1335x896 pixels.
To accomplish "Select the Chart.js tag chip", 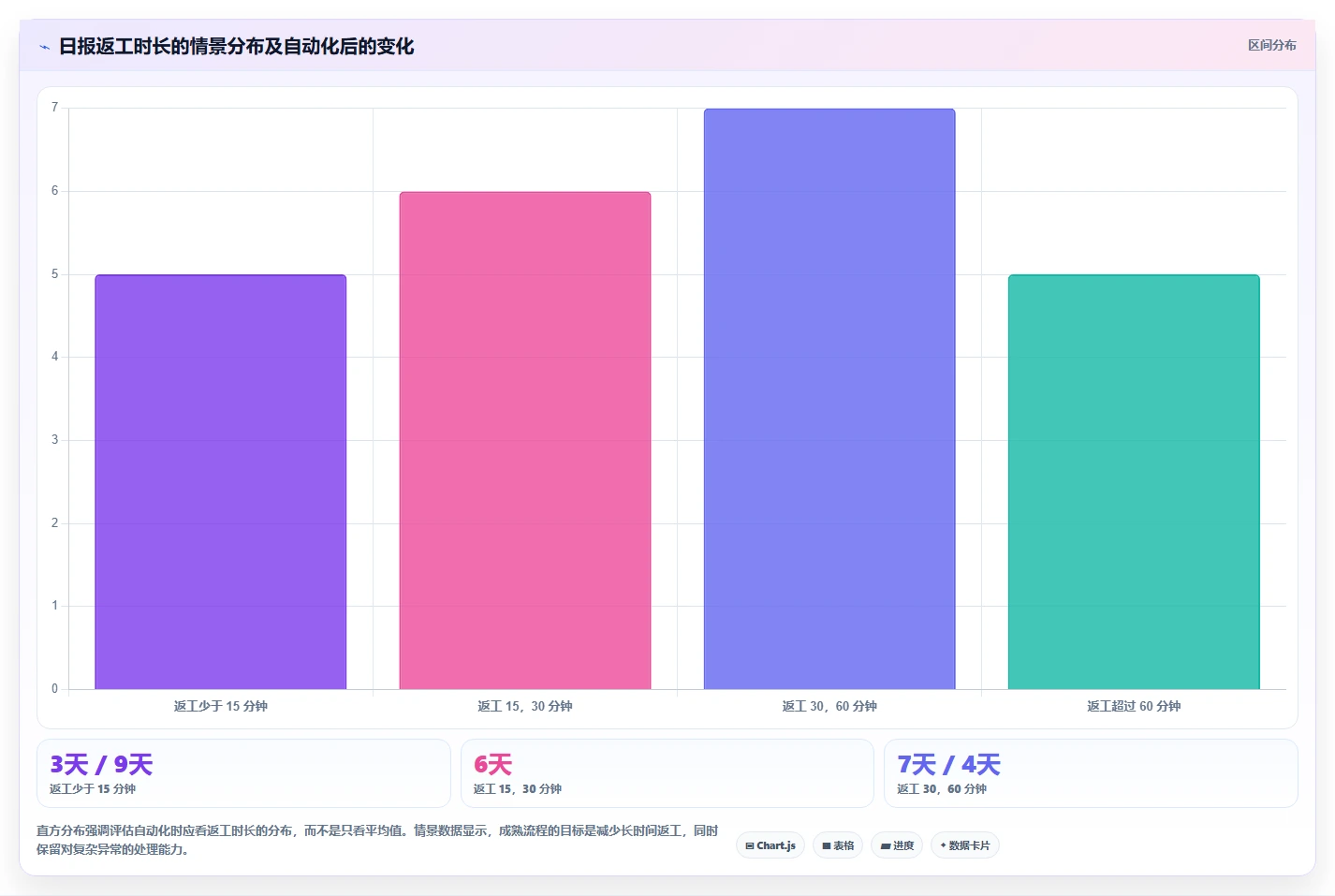I will coord(770,845).
